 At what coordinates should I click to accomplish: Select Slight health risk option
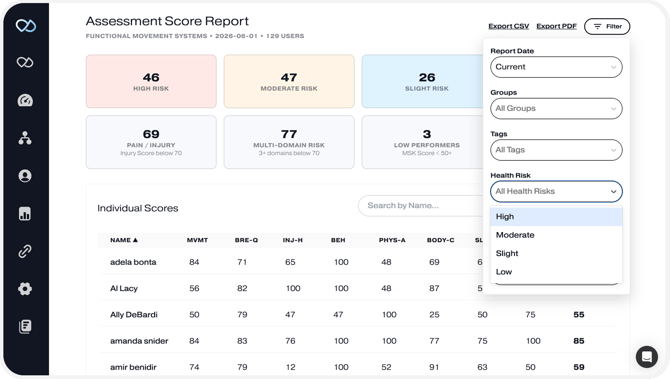556,253
